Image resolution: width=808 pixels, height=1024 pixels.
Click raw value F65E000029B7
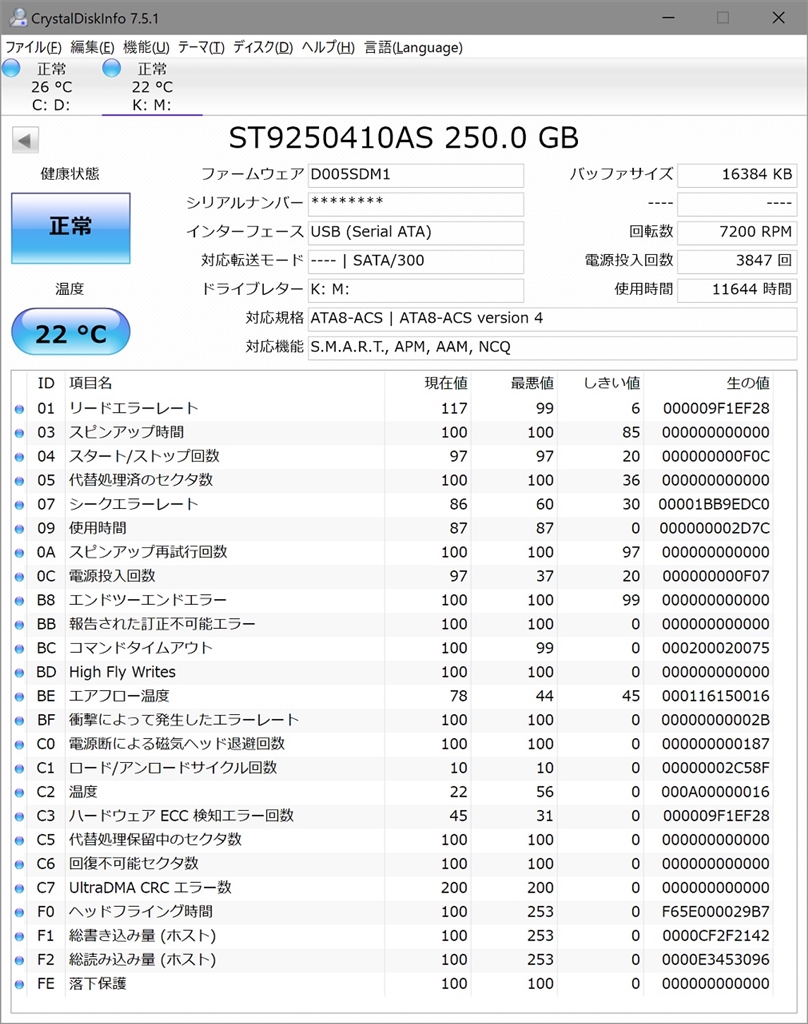[x=715, y=912]
